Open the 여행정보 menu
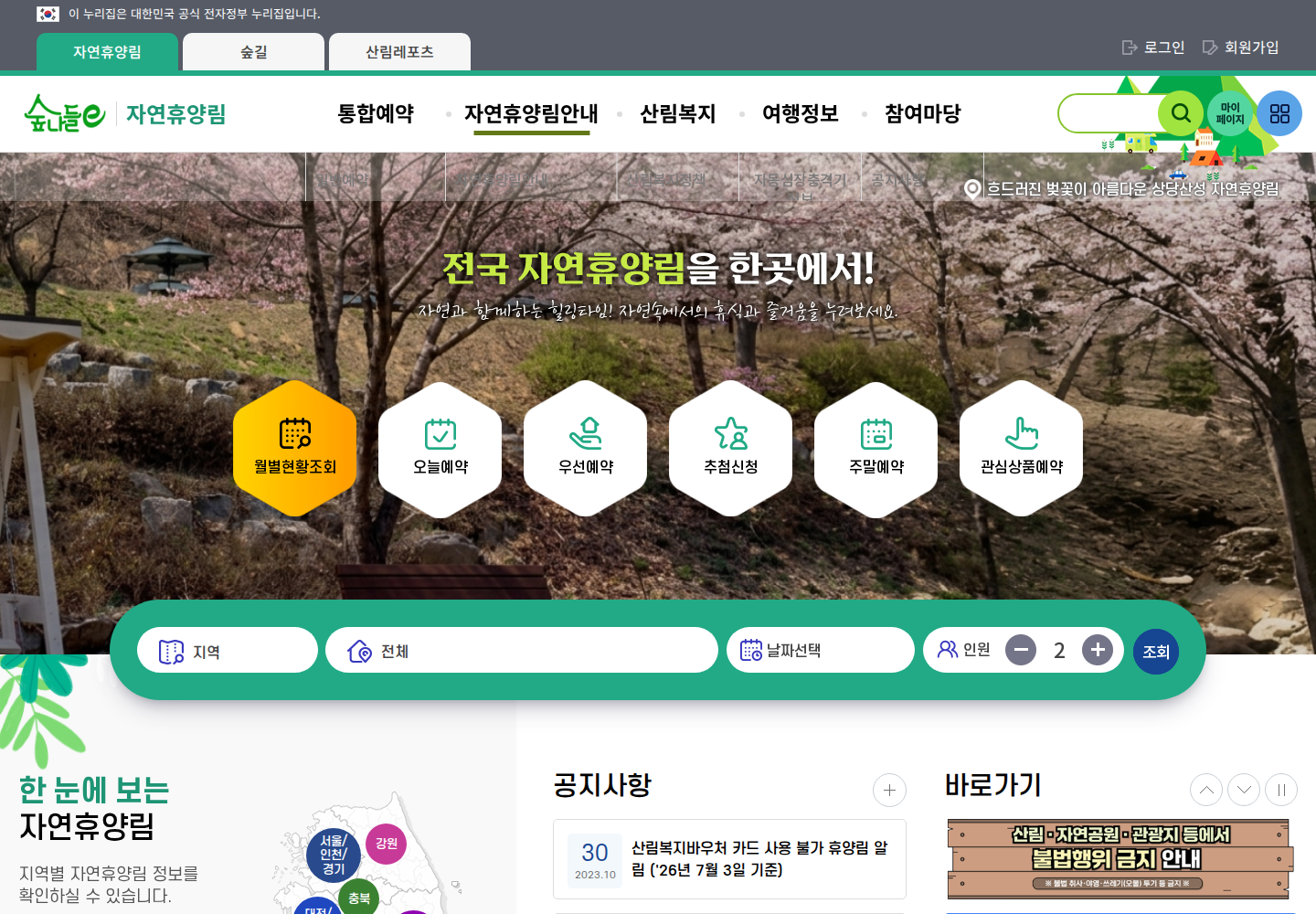 [801, 114]
